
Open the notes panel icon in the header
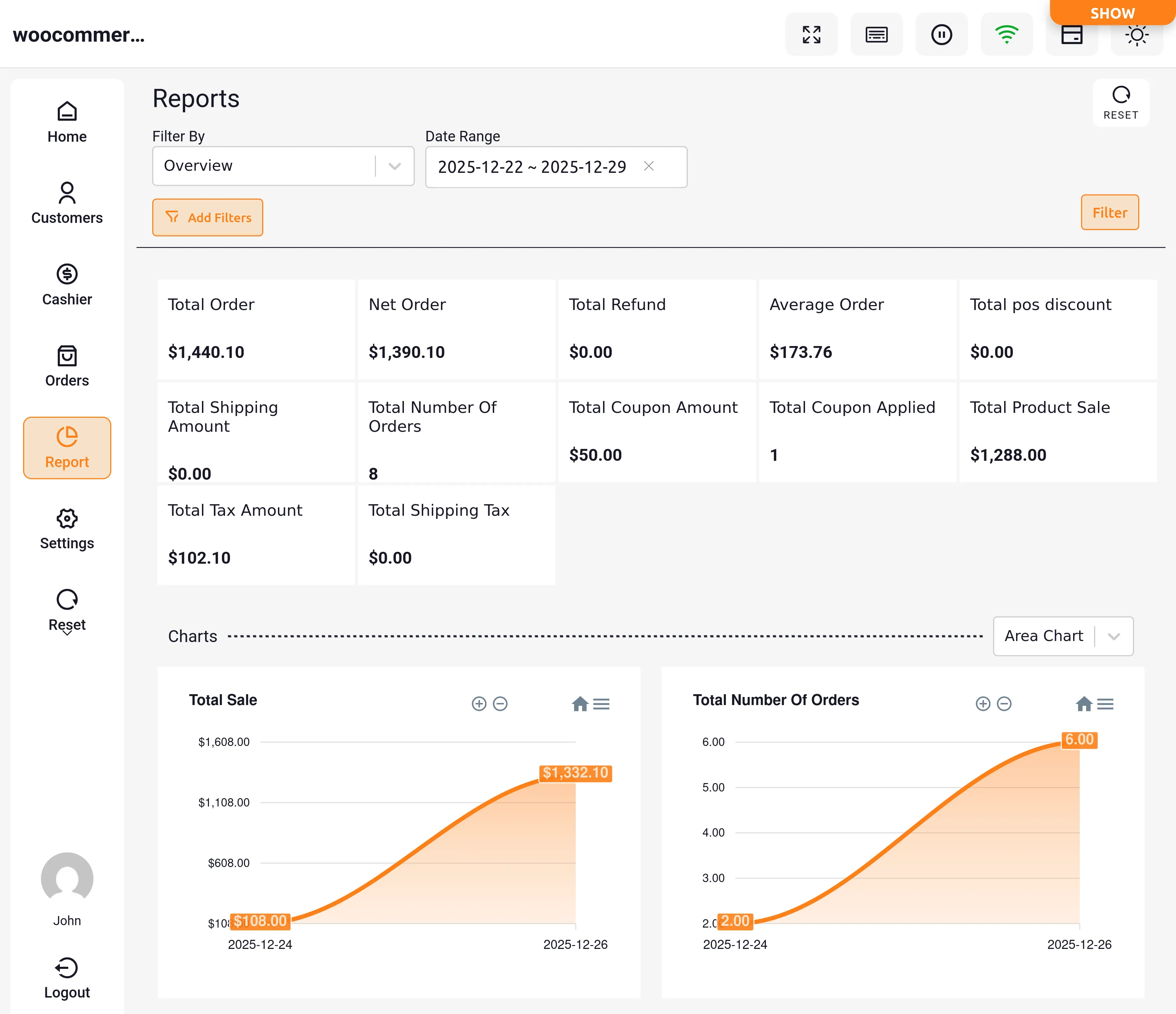[x=876, y=34]
